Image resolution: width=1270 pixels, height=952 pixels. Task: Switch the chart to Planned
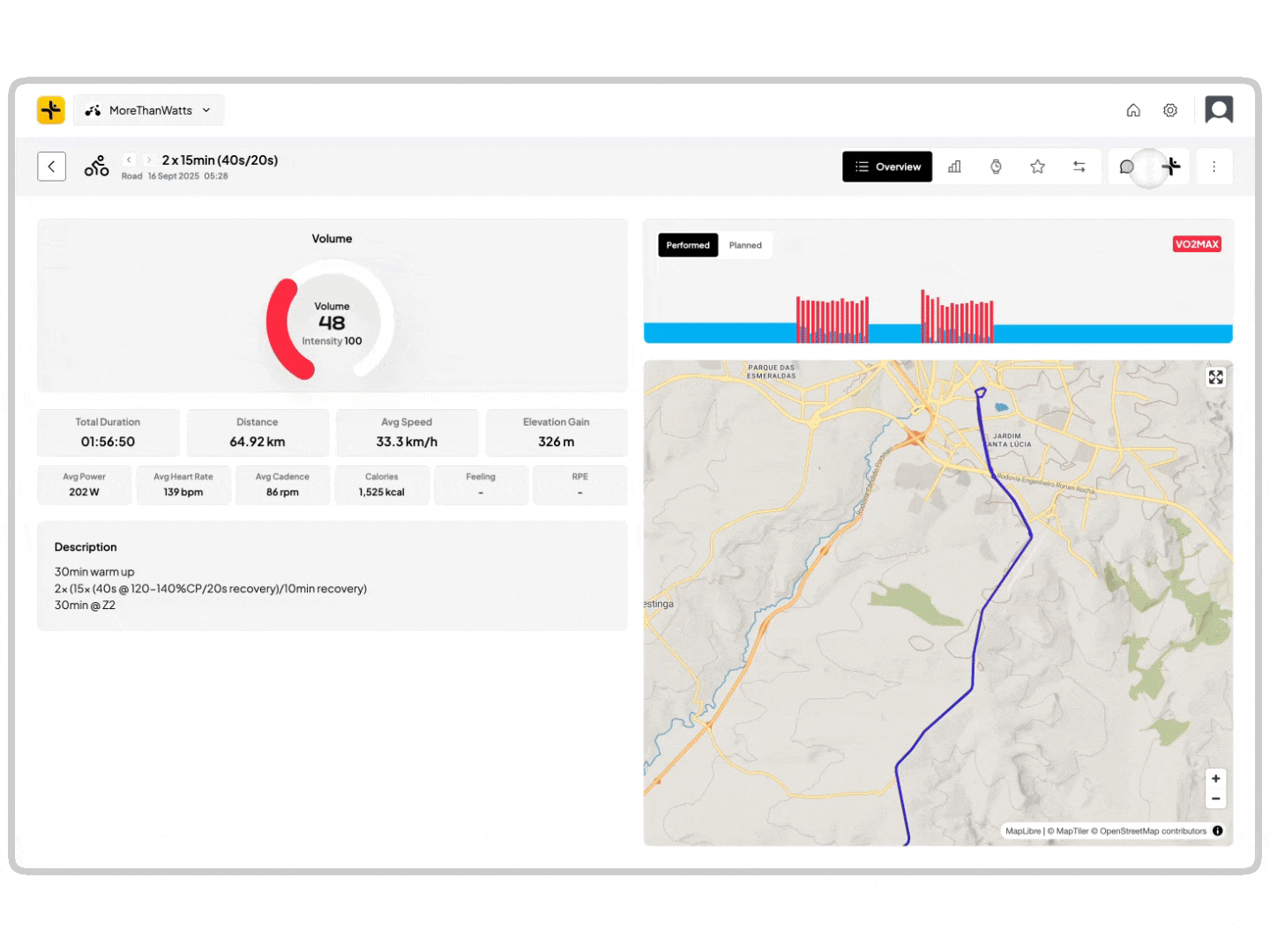[x=745, y=245]
